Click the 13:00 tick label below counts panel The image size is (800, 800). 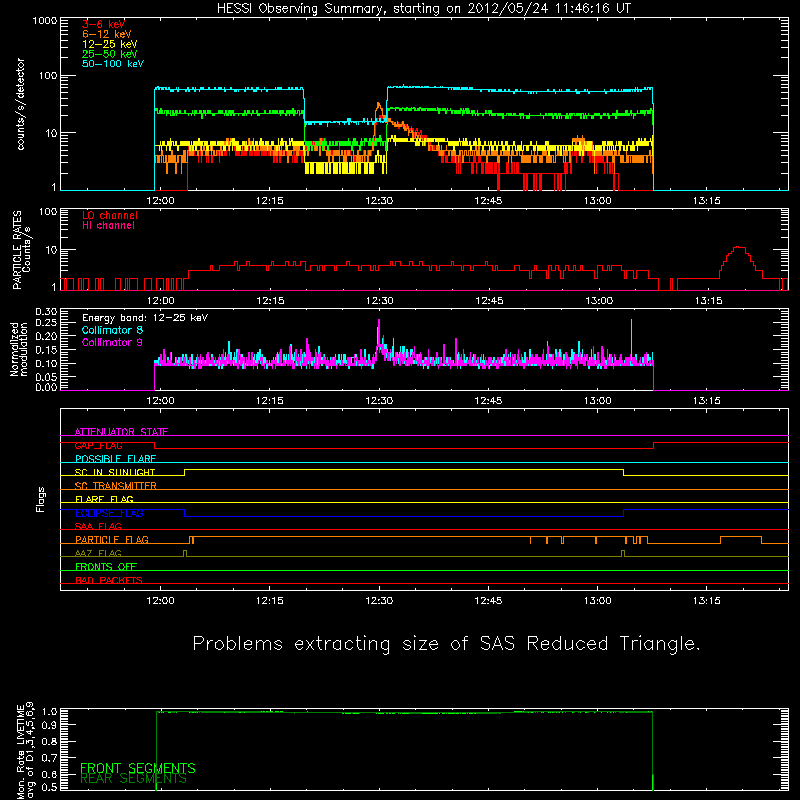coord(597,201)
